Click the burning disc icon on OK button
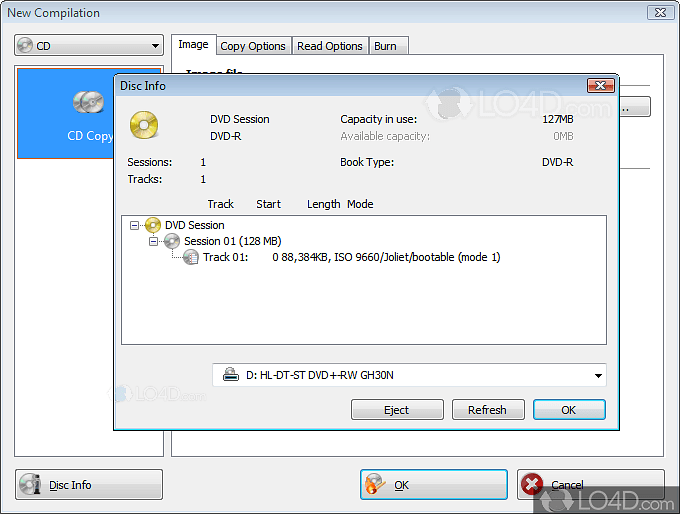This screenshot has width=680, height=514. point(375,484)
